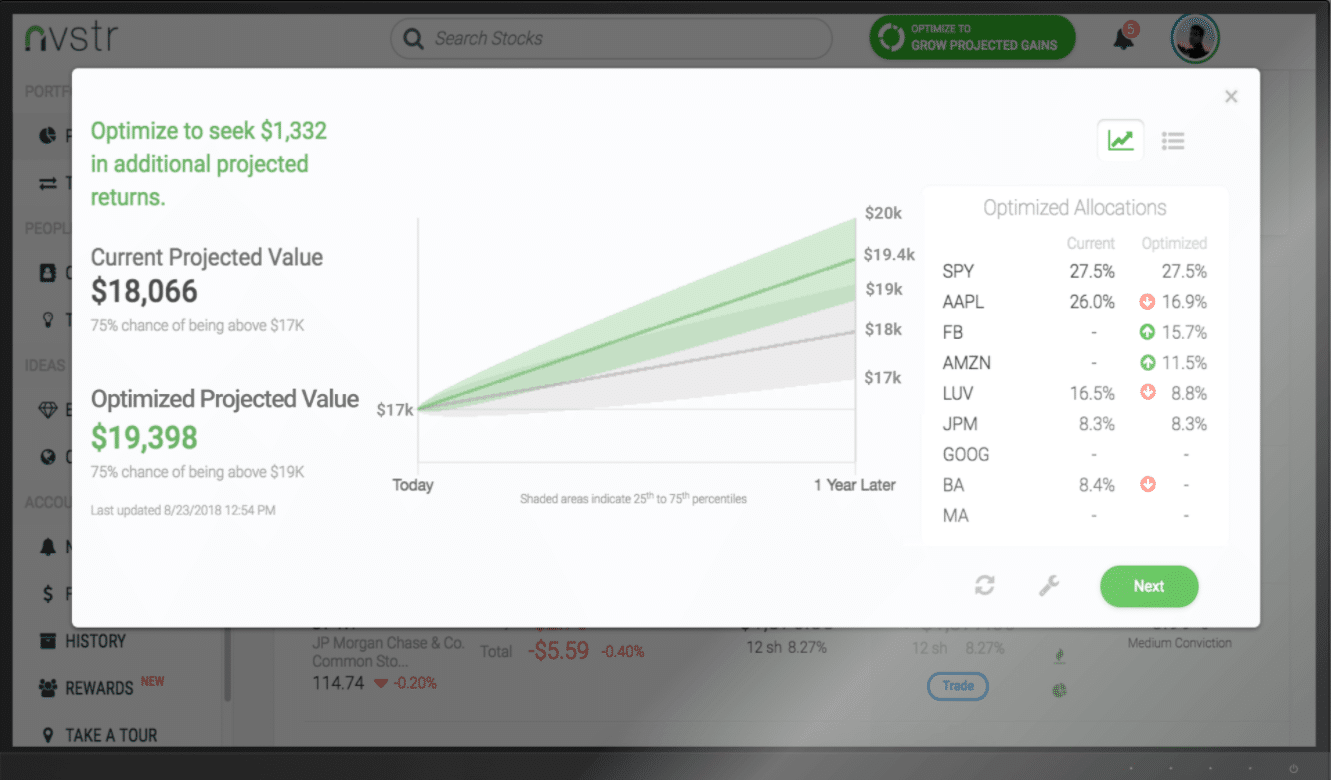Click the contacts icon in the sidebar
This screenshot has height=780, width=1331.
47,271
